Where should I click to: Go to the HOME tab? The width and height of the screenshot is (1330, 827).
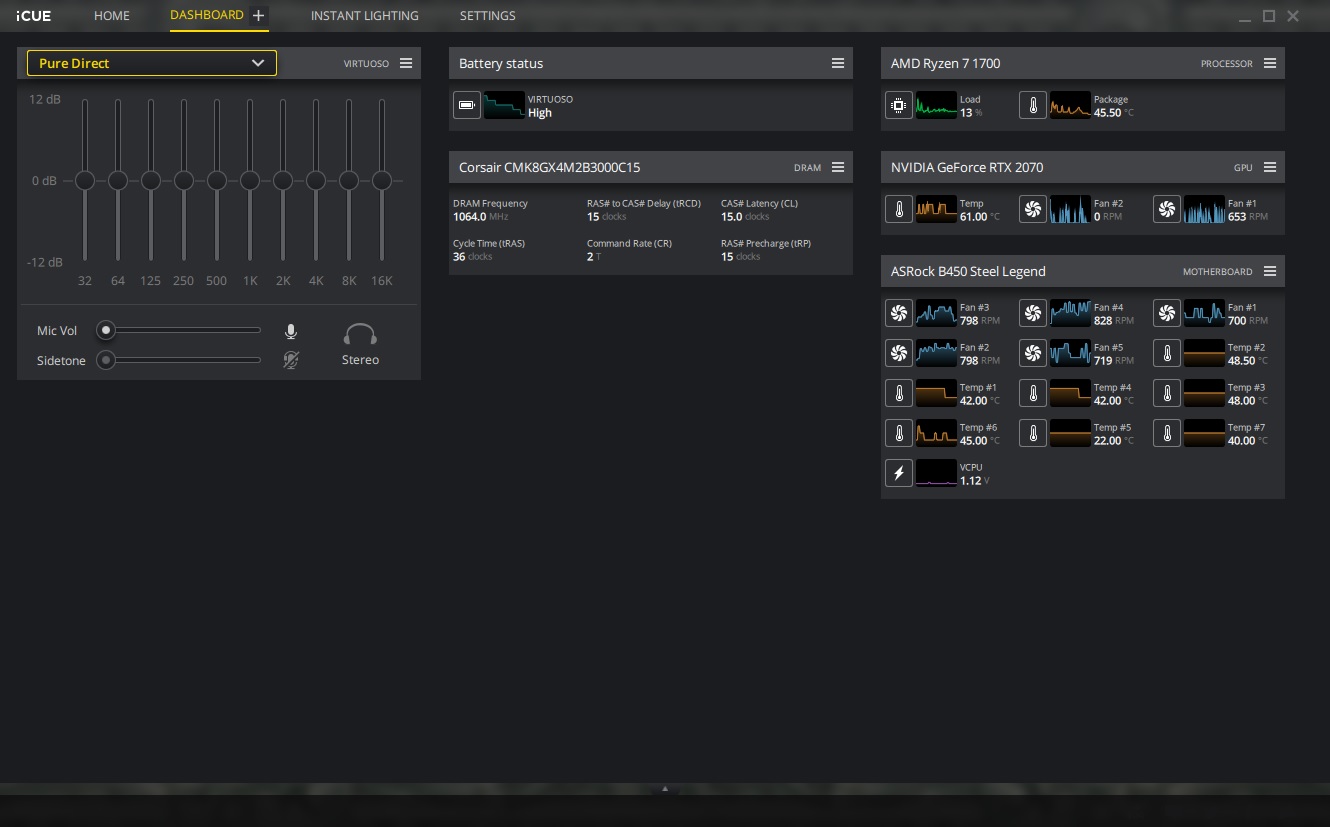tap(112, 16)
